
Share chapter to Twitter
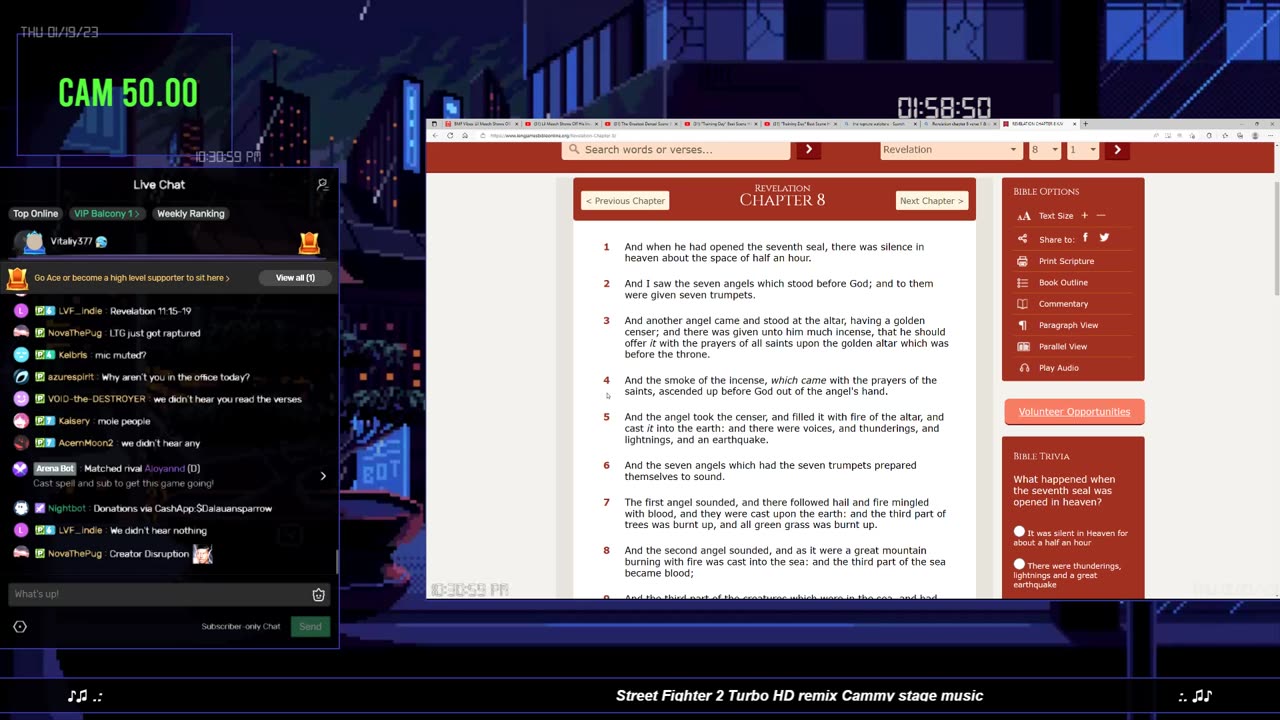coord(1104,238)
